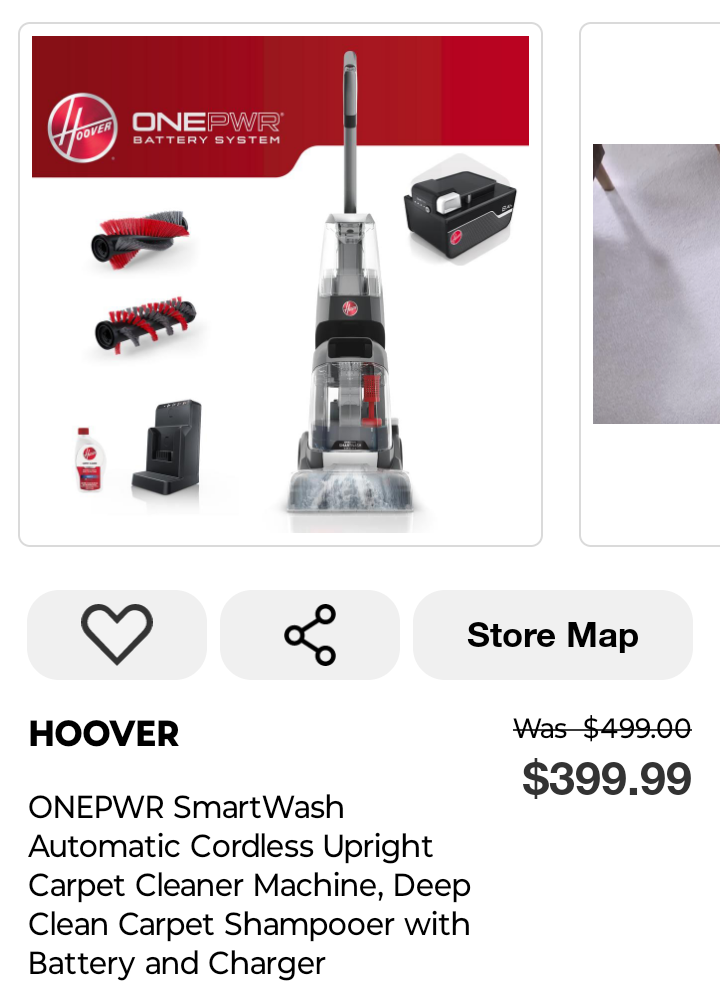Tap the cleaning solution bottle image
Screen dimensions: 720x1002
pos(89,459)
